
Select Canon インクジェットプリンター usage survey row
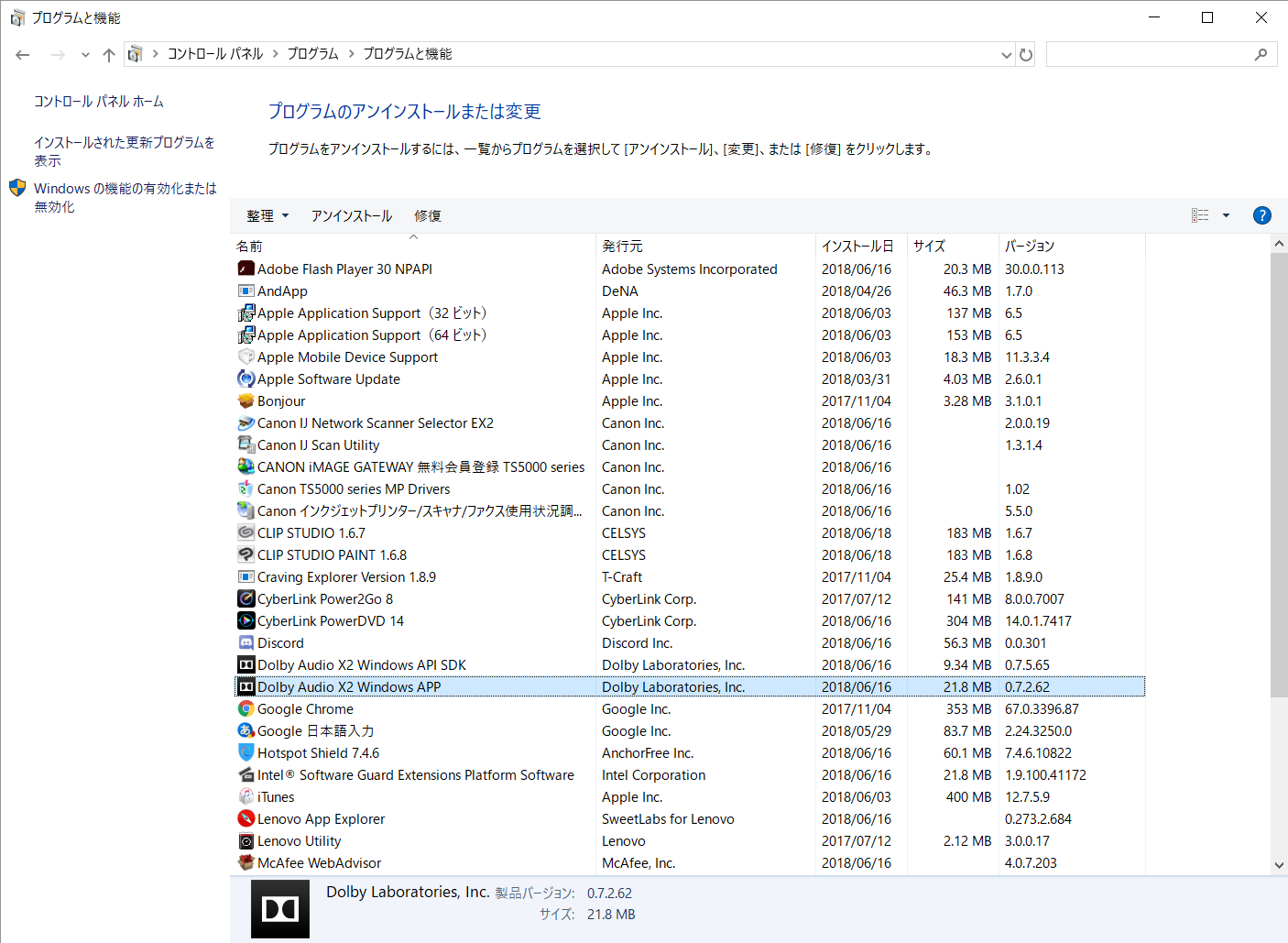tap(690, 510)
